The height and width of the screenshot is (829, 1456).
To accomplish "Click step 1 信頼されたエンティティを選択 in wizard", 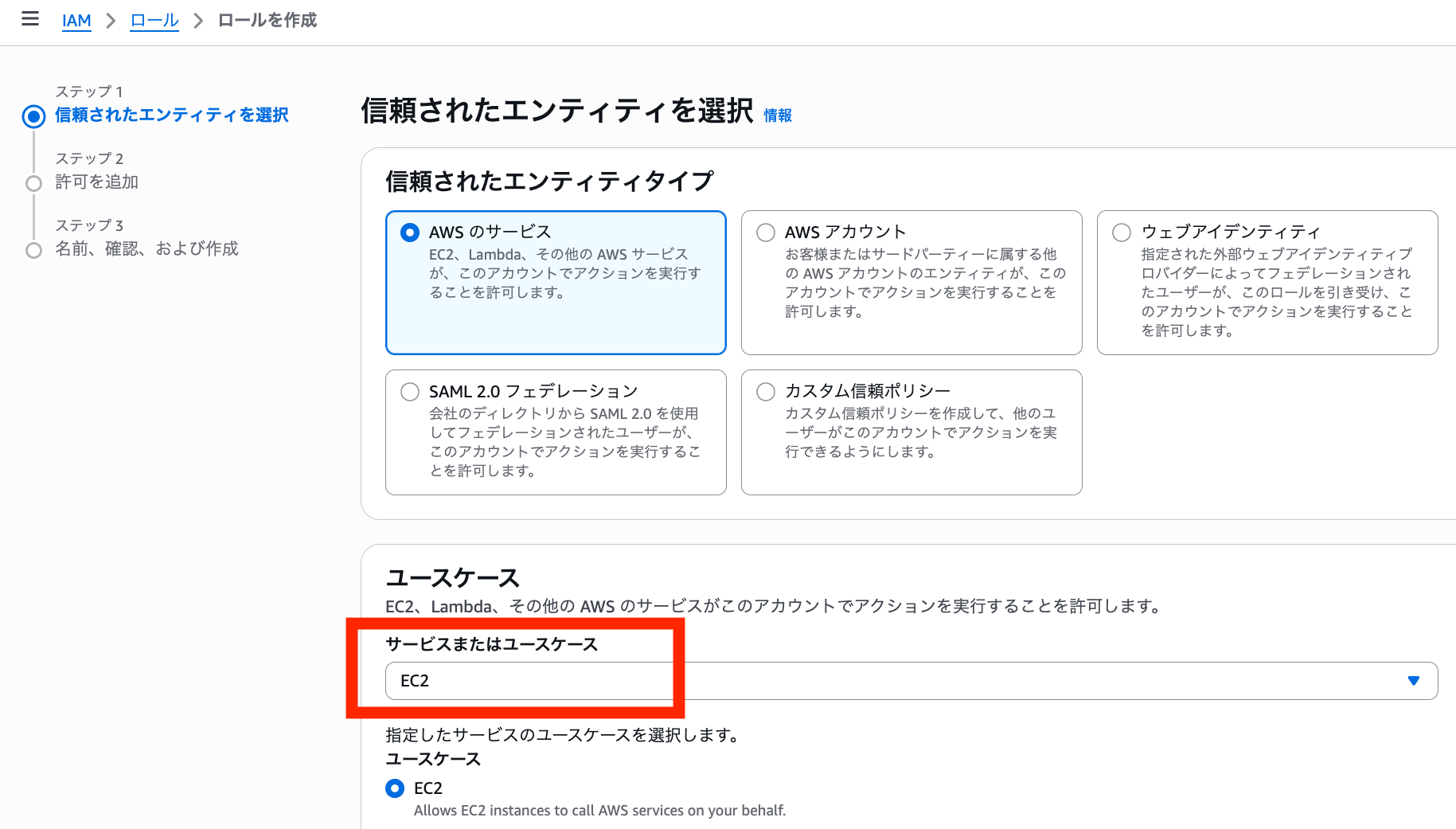I will pos(172,115).
